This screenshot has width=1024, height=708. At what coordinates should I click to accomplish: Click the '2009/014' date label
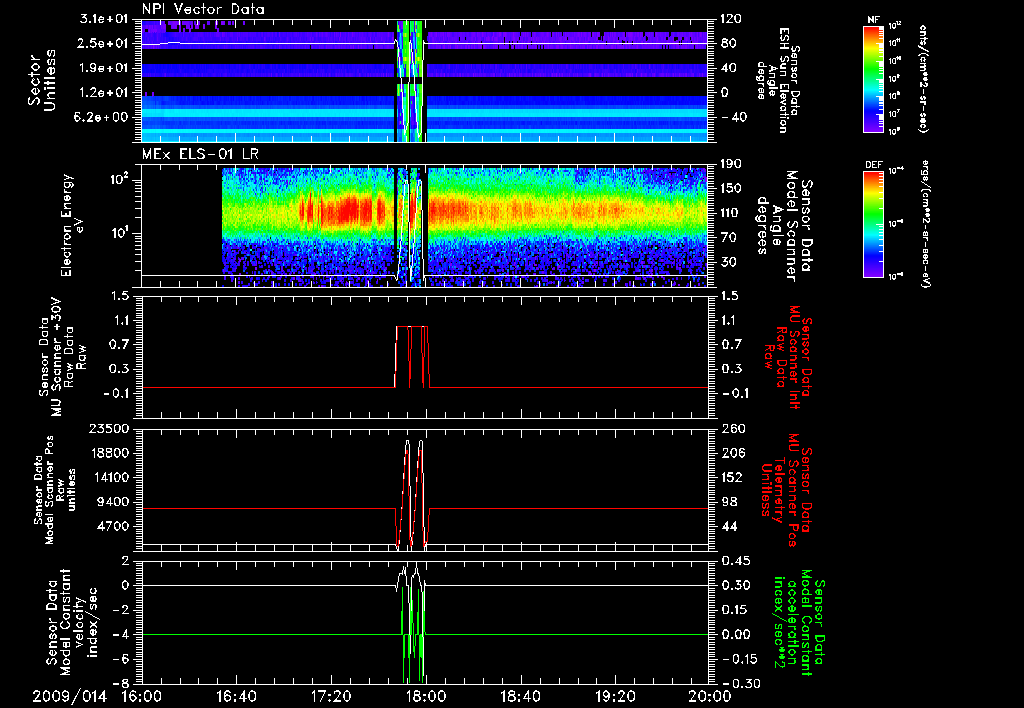pos(69,696)
